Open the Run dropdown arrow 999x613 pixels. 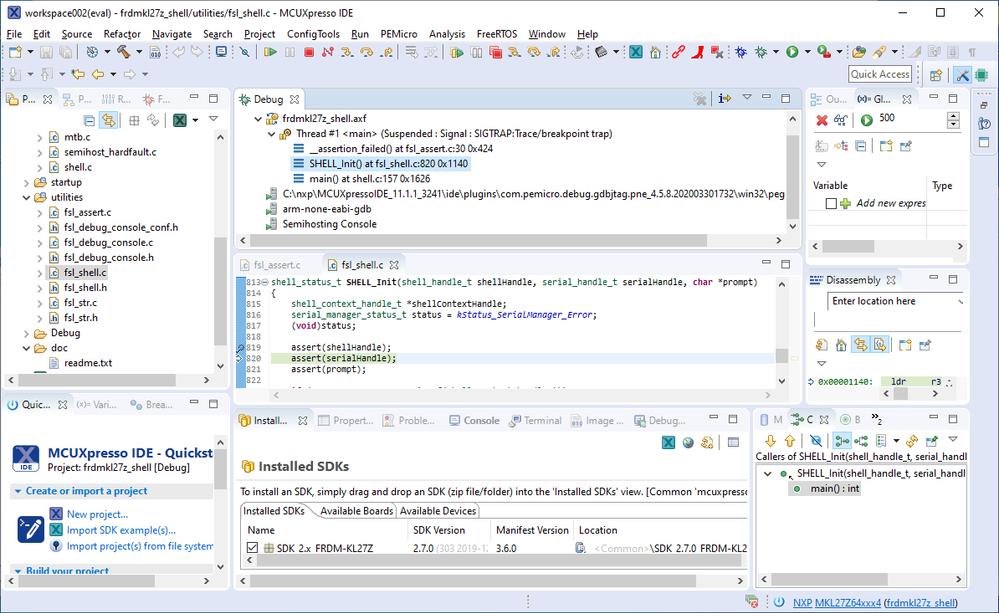(807, 52)
